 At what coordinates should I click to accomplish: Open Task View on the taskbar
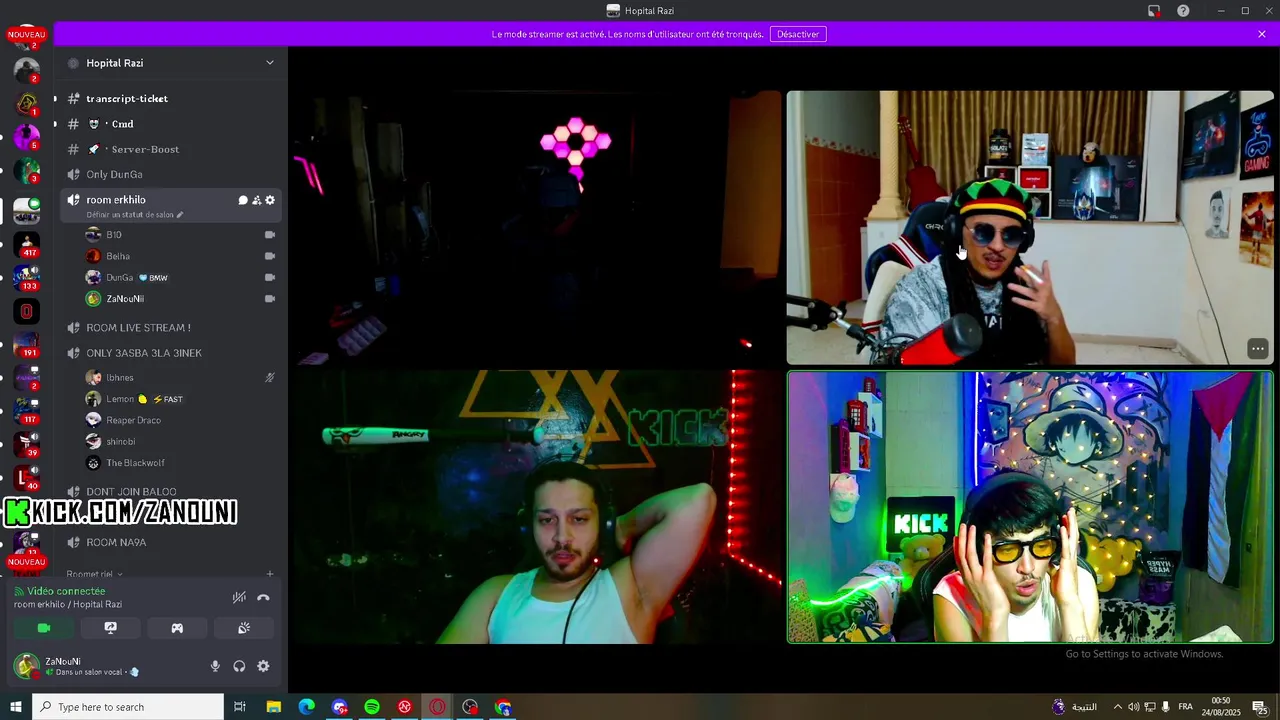pos(240,707)
